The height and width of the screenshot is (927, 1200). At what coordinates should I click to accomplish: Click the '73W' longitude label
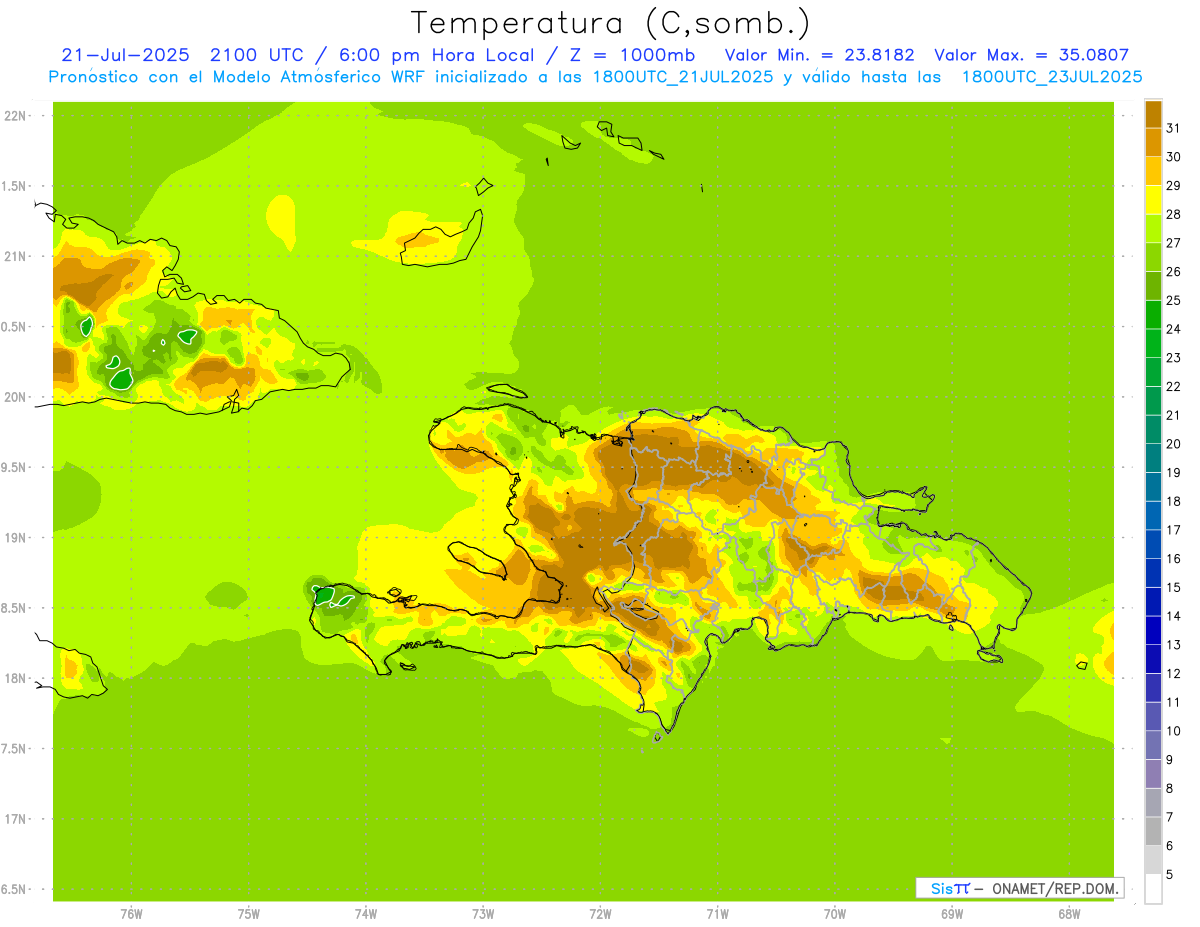pyautogui.click(x=483, y=914)
